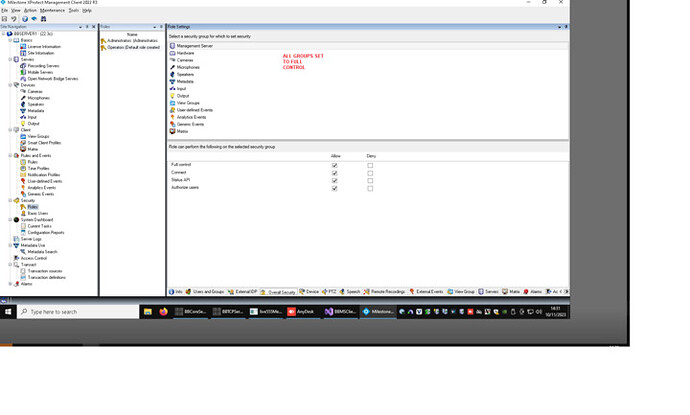Switch to the PTZ tab
The width and height of the screenshot is (690, 415).
click(x=329, y=292)
